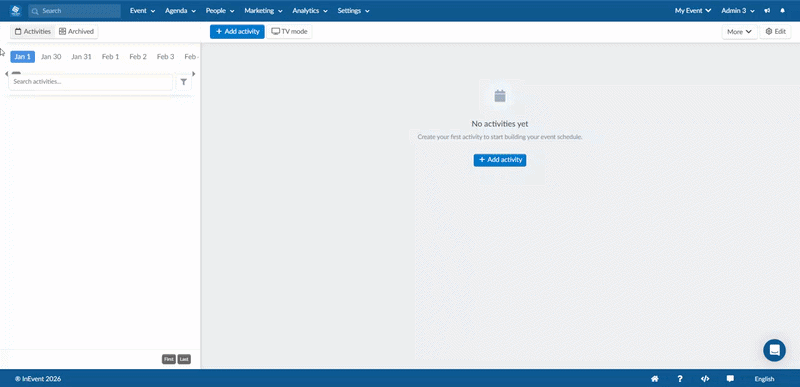Select the Feb 2 date tab
This screenshot has width=800, height=387.
point(138,57)
